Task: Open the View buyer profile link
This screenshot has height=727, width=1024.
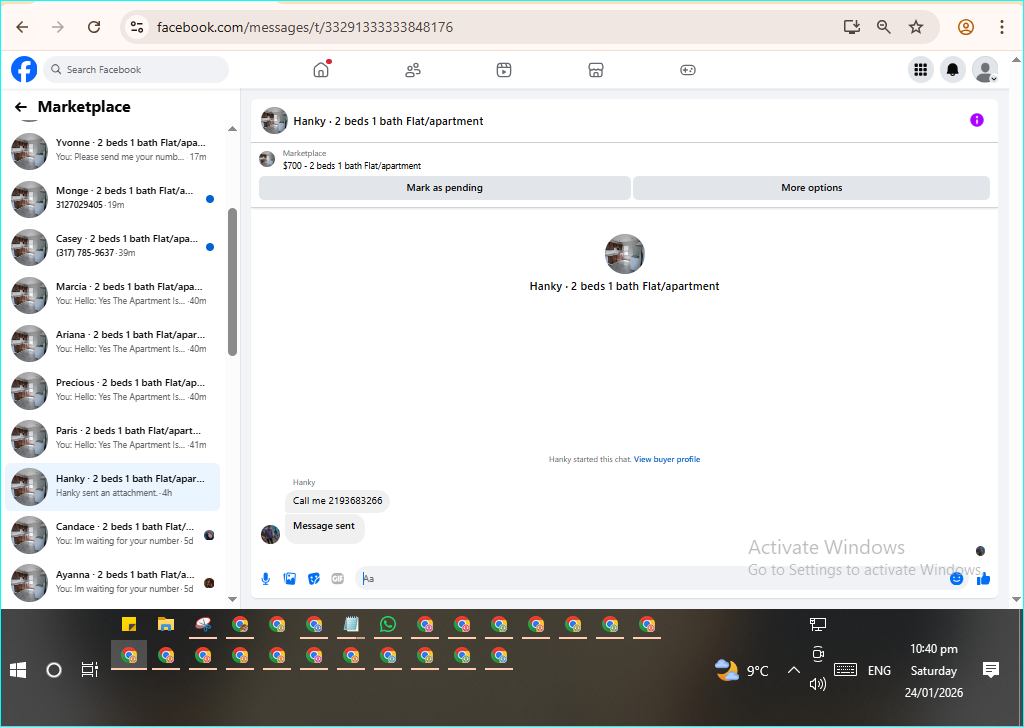Action: pyautogui.click(x=667, y=459)
